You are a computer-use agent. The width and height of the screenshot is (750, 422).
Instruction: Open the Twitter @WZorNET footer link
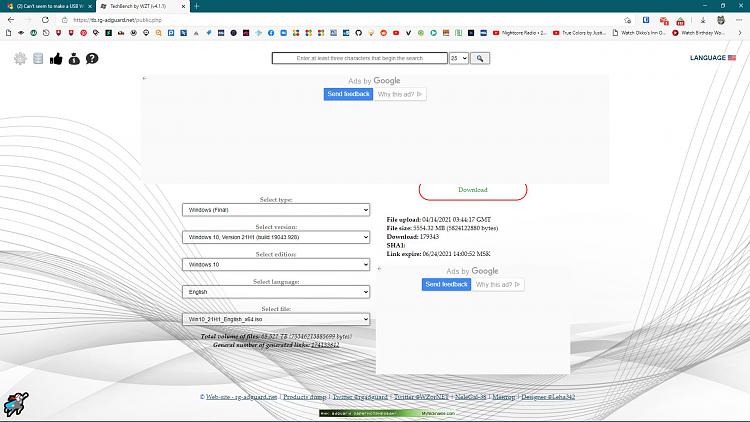pos(421,397)
